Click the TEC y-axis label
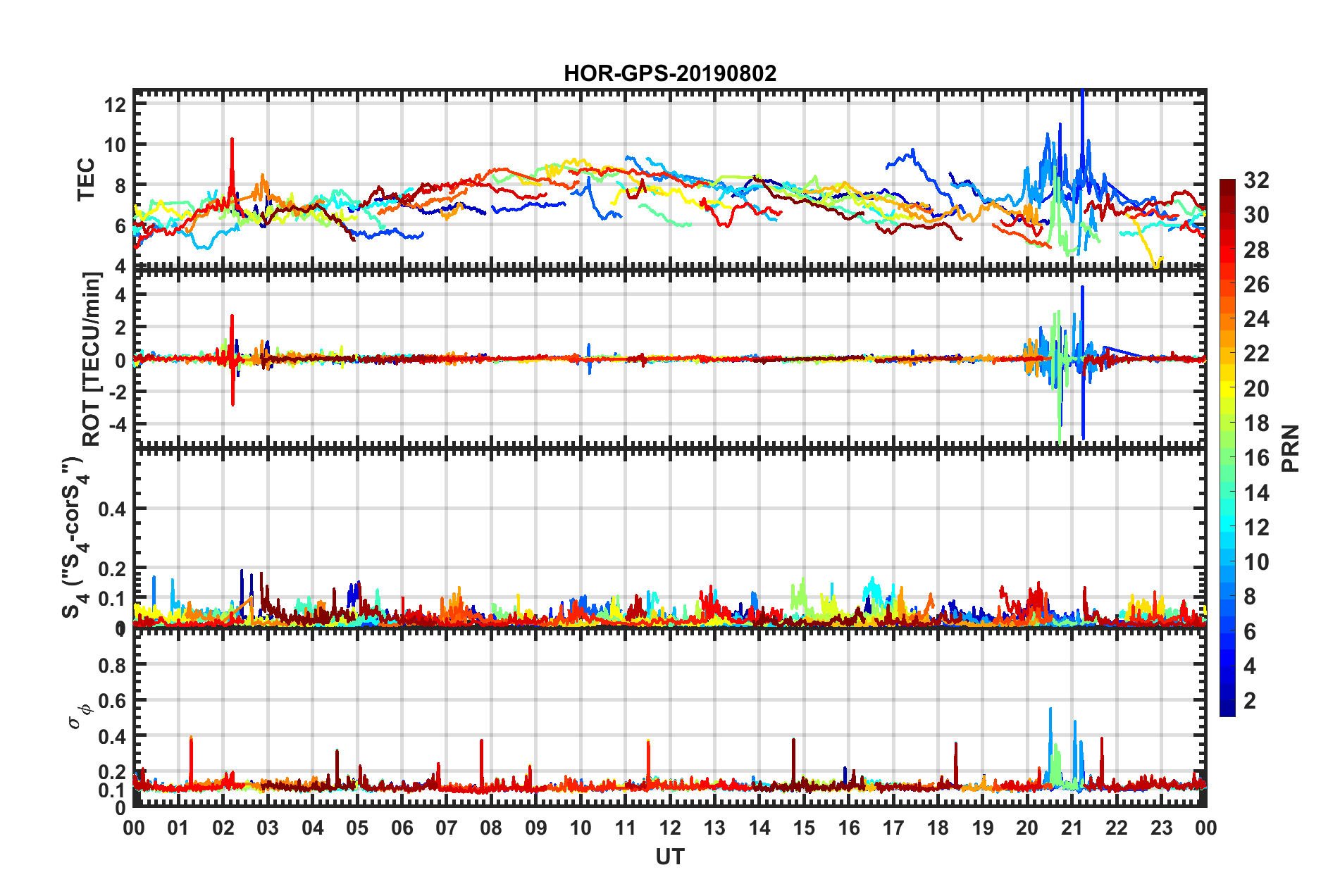Screen dimensions: 1340x896 (86, 179)
